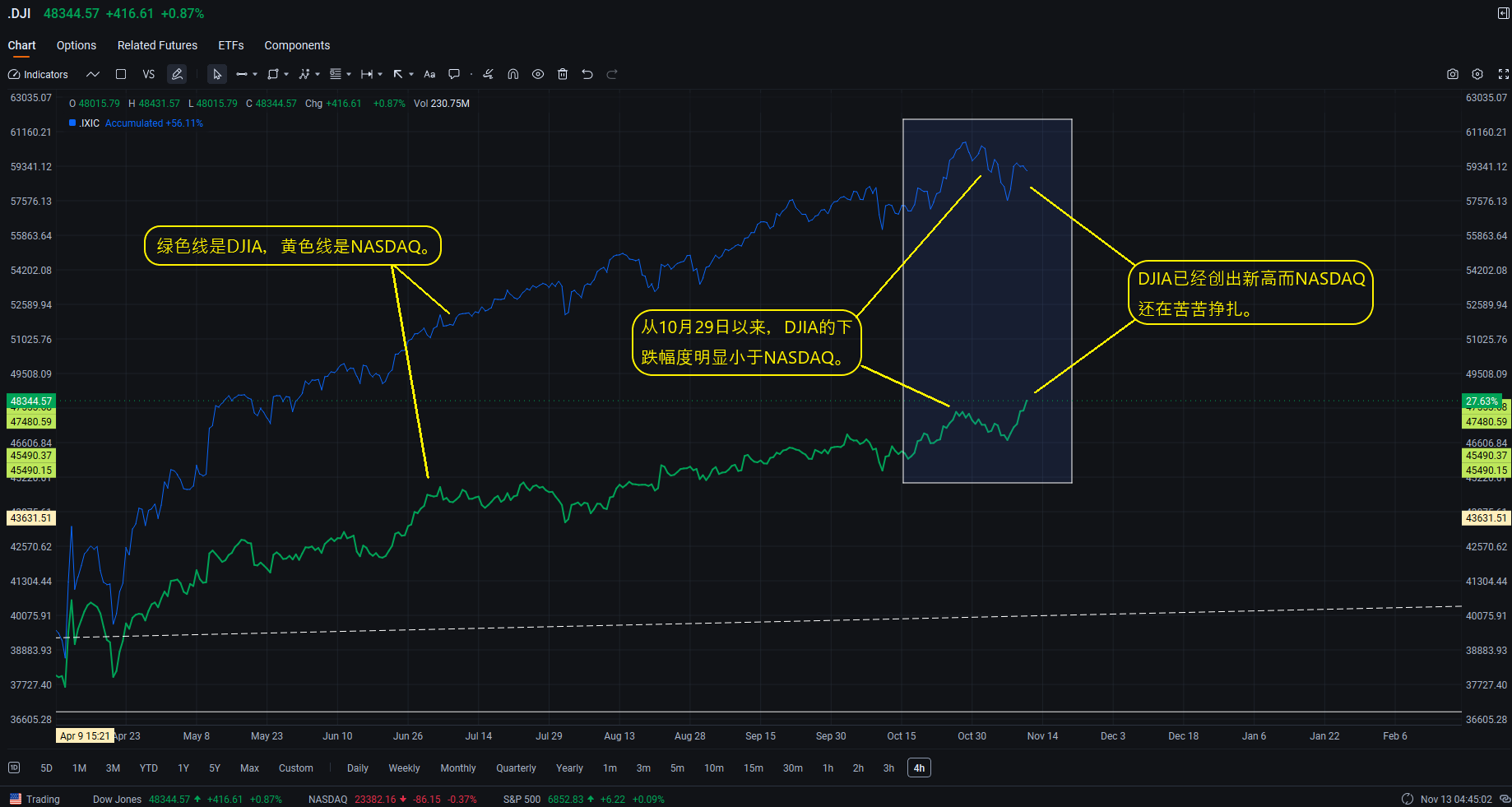Screen dimensions: 1512x807
Task: Switch to the Options tab
Action: [77, 45]
